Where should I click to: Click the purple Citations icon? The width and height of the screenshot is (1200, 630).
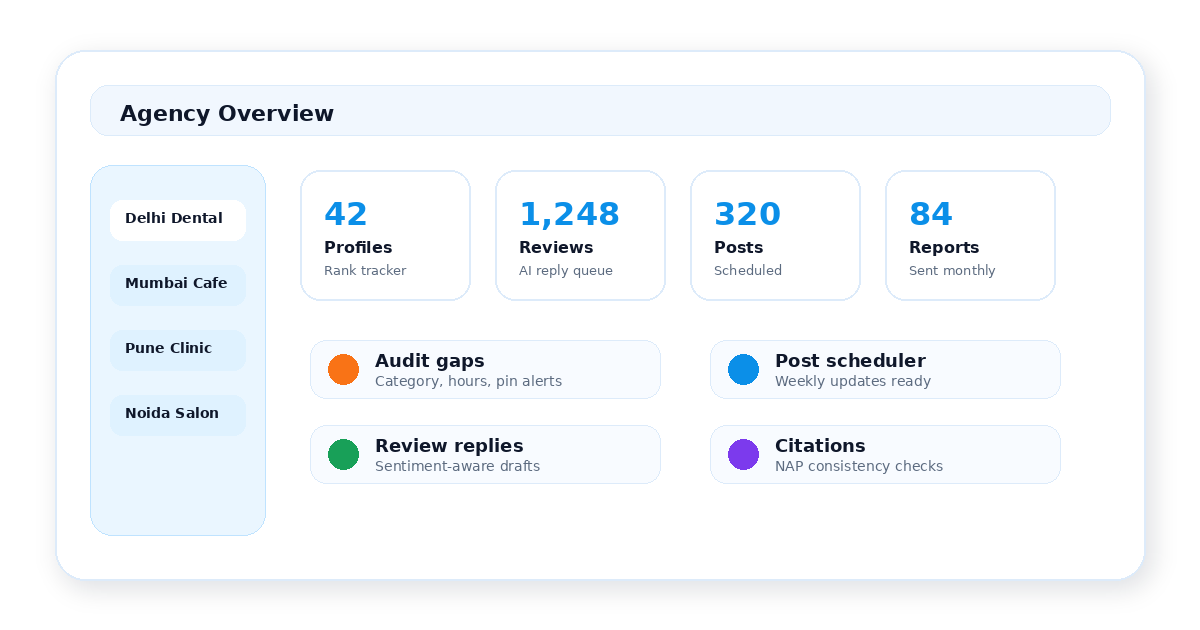pos(743,454)
